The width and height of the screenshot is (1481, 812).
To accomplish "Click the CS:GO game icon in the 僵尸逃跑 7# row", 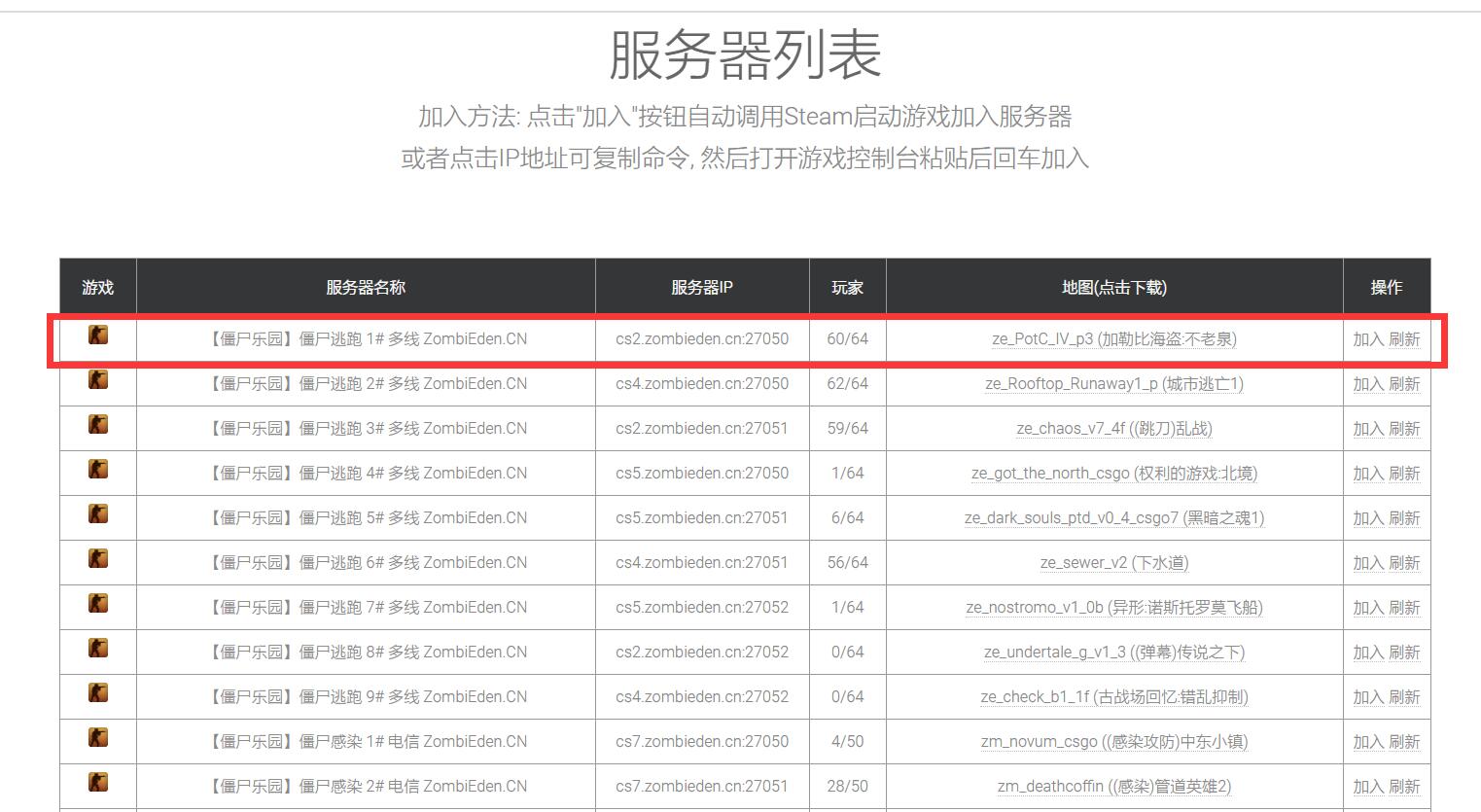I will pos(98,604).
